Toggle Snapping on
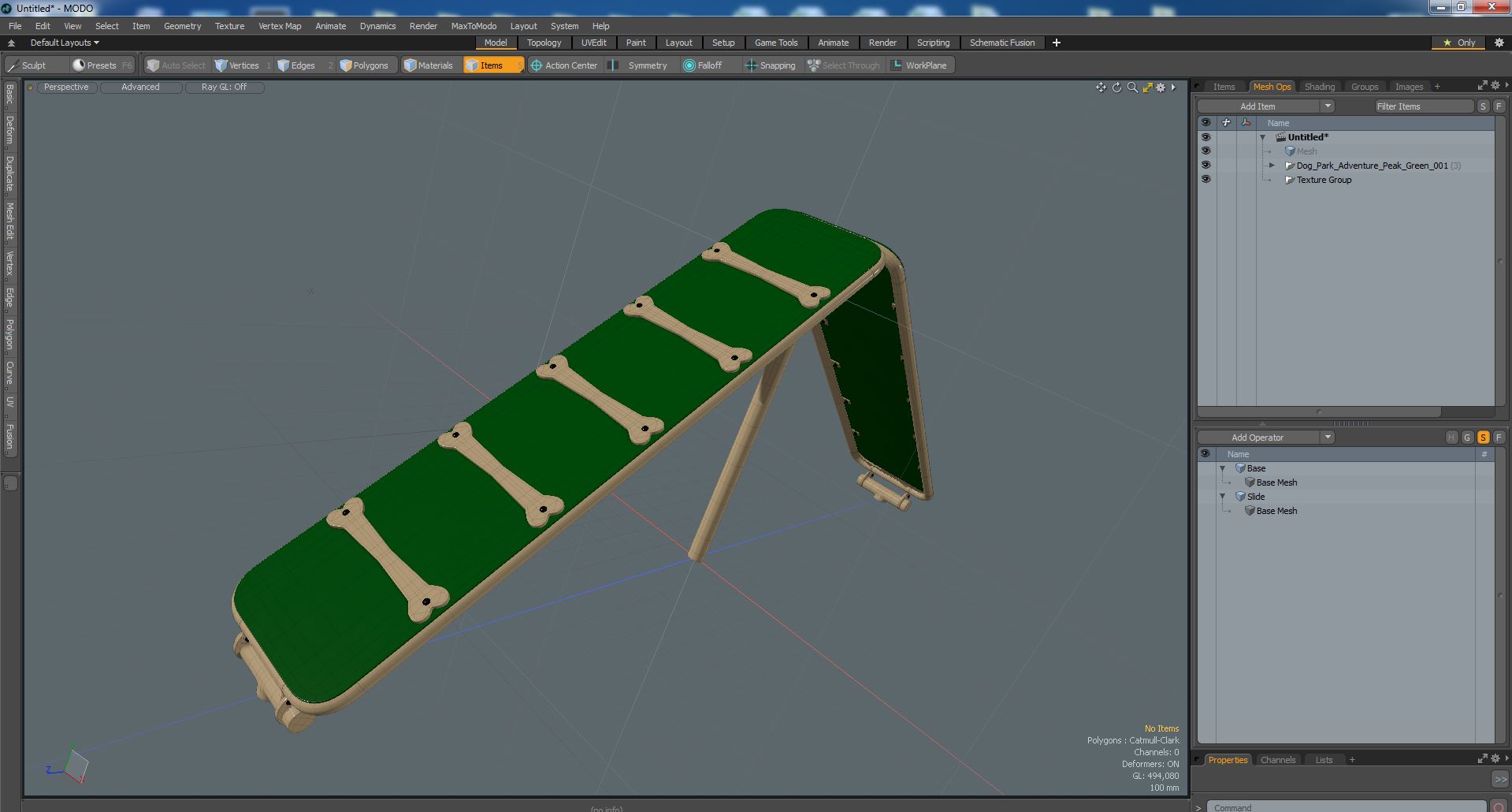This screenshot has width=1512, height=812. [771, 65]
